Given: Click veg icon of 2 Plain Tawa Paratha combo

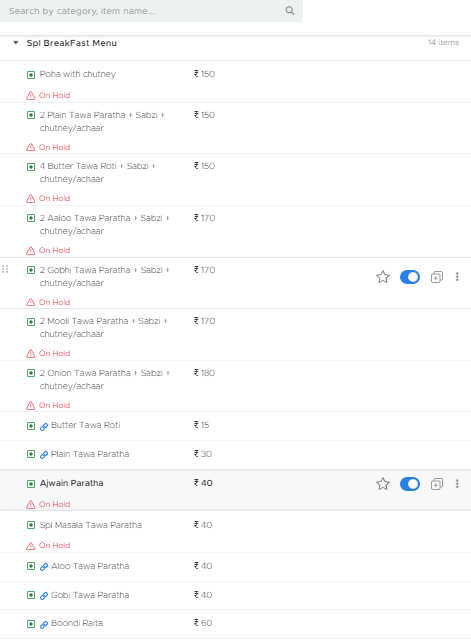Looking at the screenshot, I should 31,115.
